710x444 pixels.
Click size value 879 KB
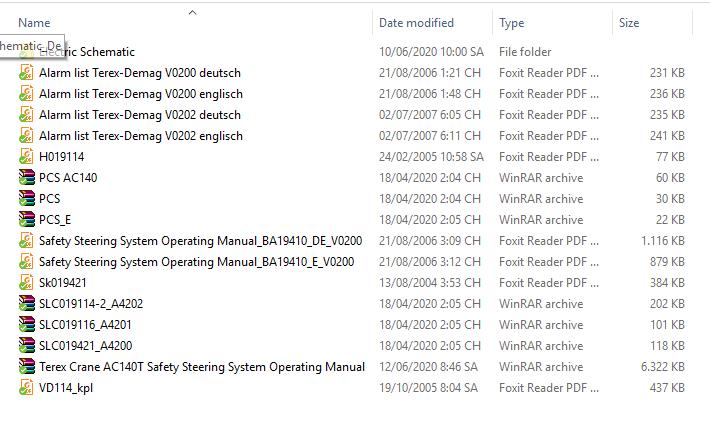(667, 262)
